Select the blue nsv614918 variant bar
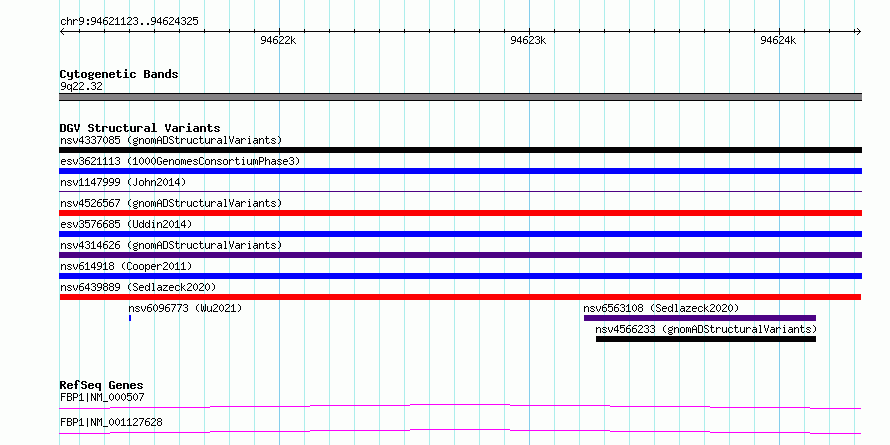 [x=460, y=276]
